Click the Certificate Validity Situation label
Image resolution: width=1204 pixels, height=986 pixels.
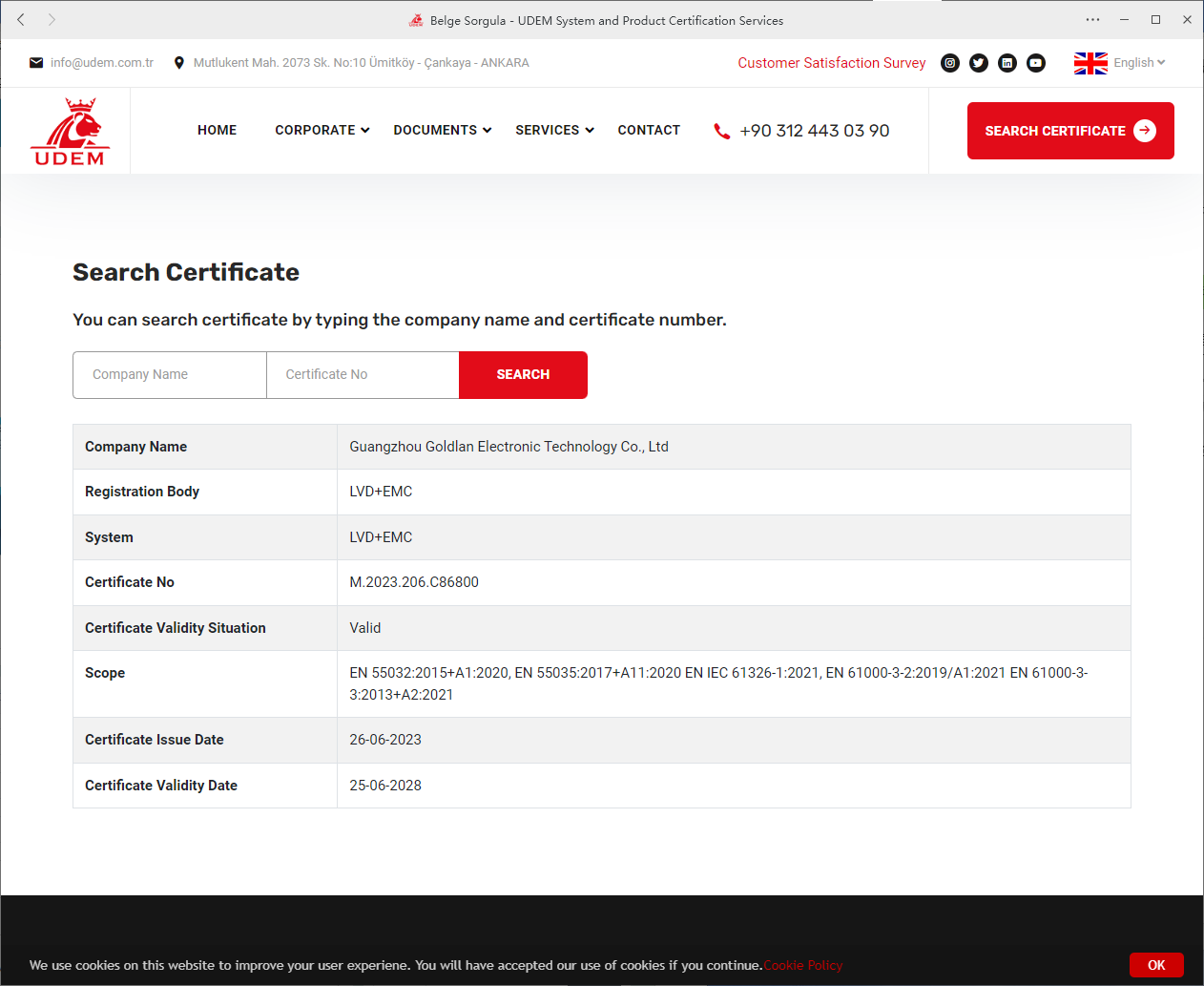(176, 628)
